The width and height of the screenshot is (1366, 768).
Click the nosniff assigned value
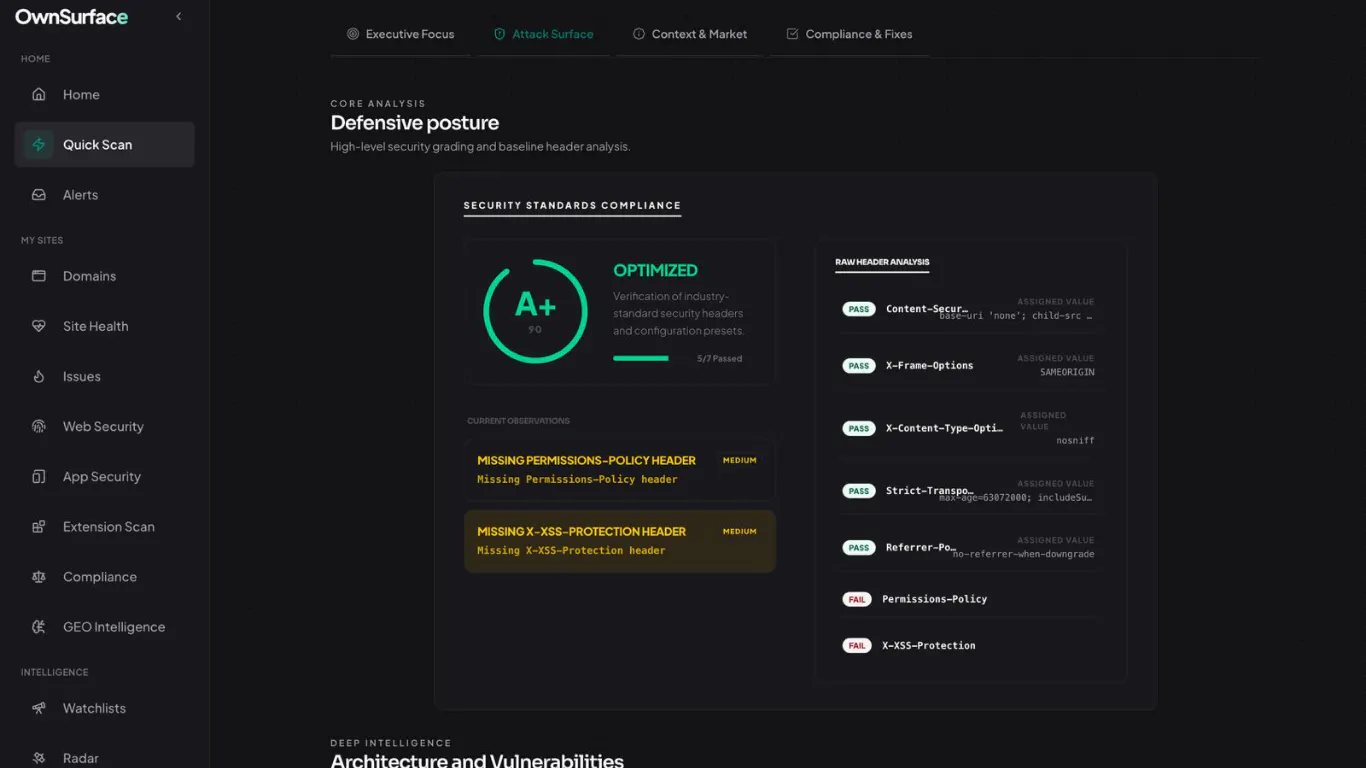click(1075, 441)
